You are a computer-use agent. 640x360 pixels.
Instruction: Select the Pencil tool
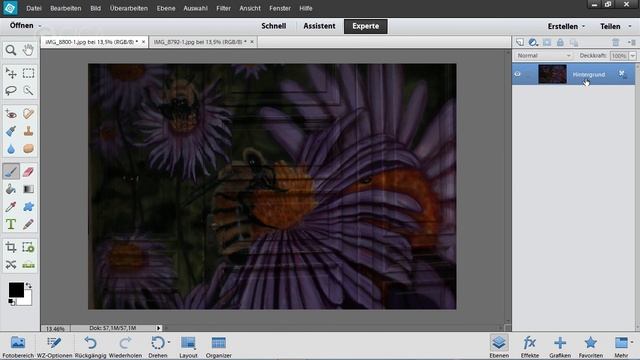(28, 224)
